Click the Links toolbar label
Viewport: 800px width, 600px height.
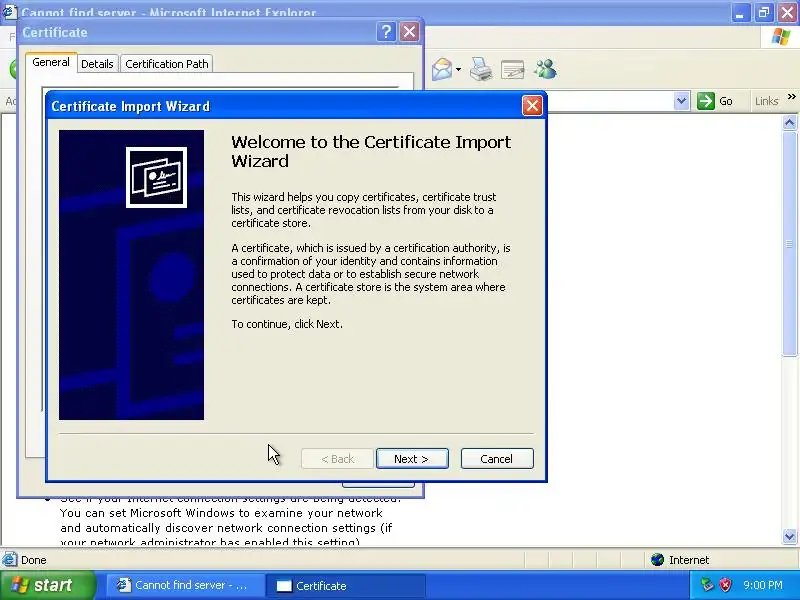click(766, 101)
